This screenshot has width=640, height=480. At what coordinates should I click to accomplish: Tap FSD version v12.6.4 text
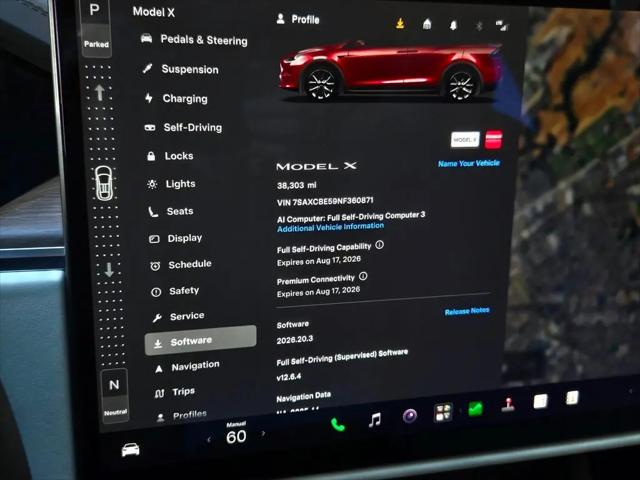click(x=289, y=377)
